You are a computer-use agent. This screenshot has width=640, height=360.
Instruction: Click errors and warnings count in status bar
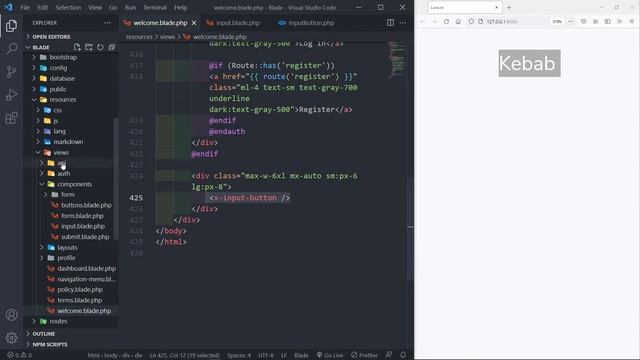point(19,355)
